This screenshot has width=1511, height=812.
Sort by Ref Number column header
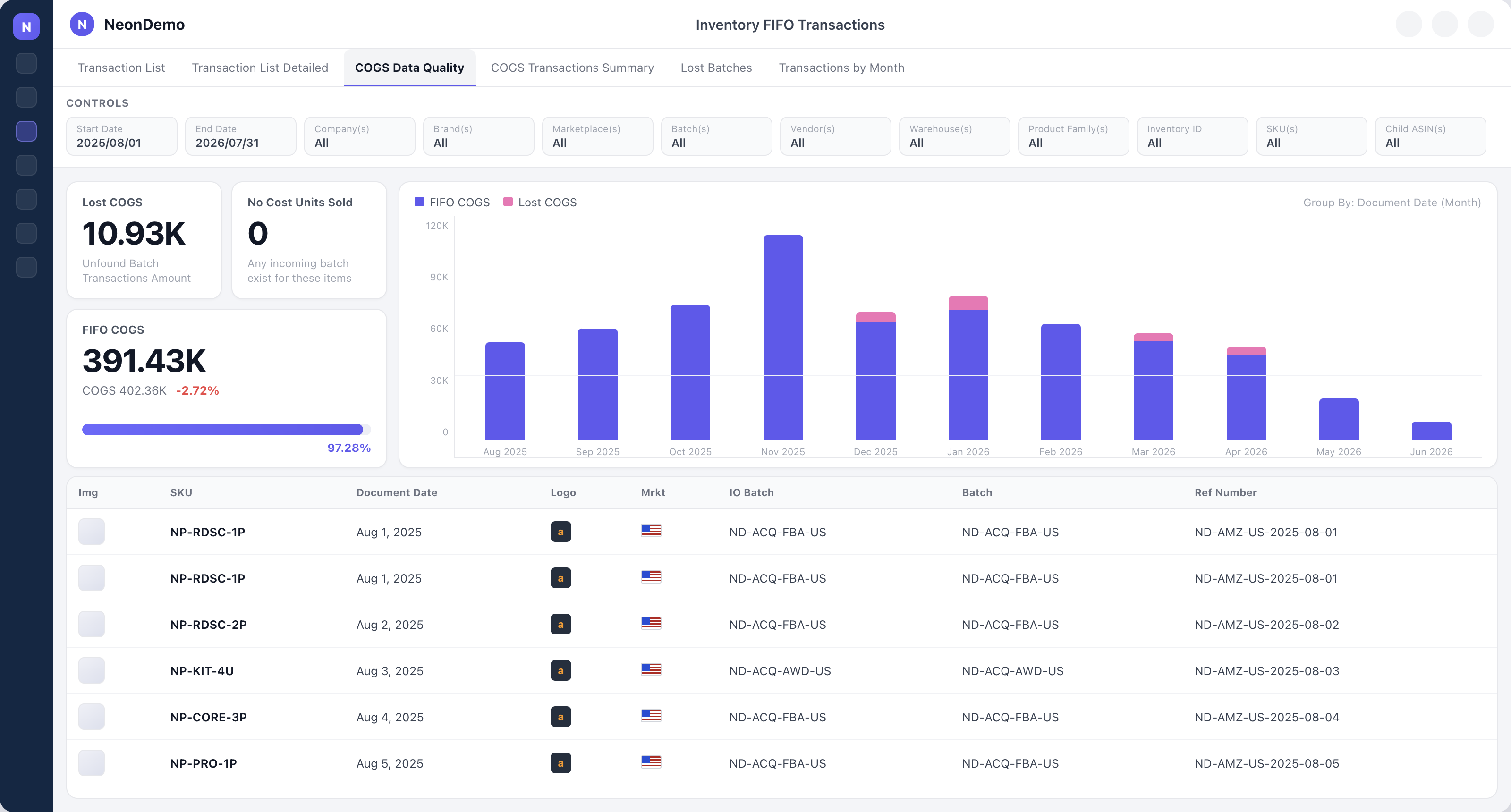click(1225, 492)
